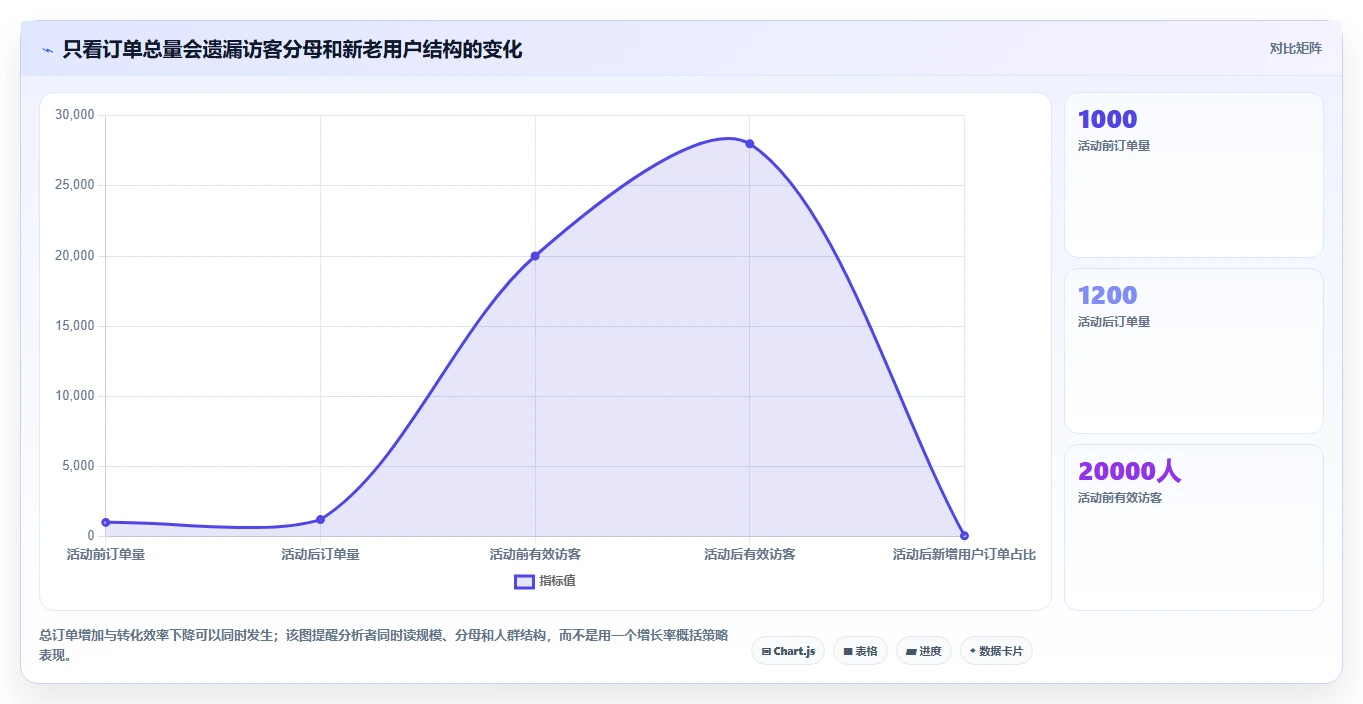Click the lightning icon beside the title

click(47, 49)
